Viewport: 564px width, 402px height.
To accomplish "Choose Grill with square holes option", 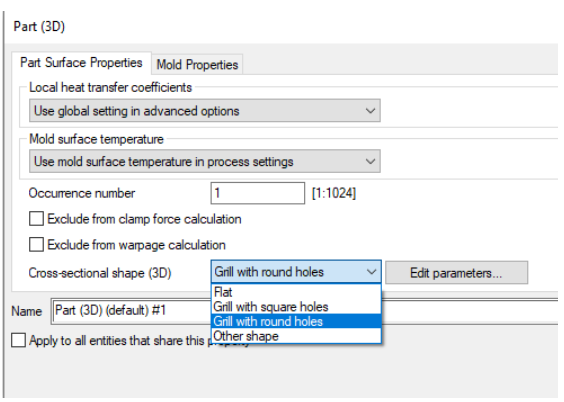I will coord(296,307).
